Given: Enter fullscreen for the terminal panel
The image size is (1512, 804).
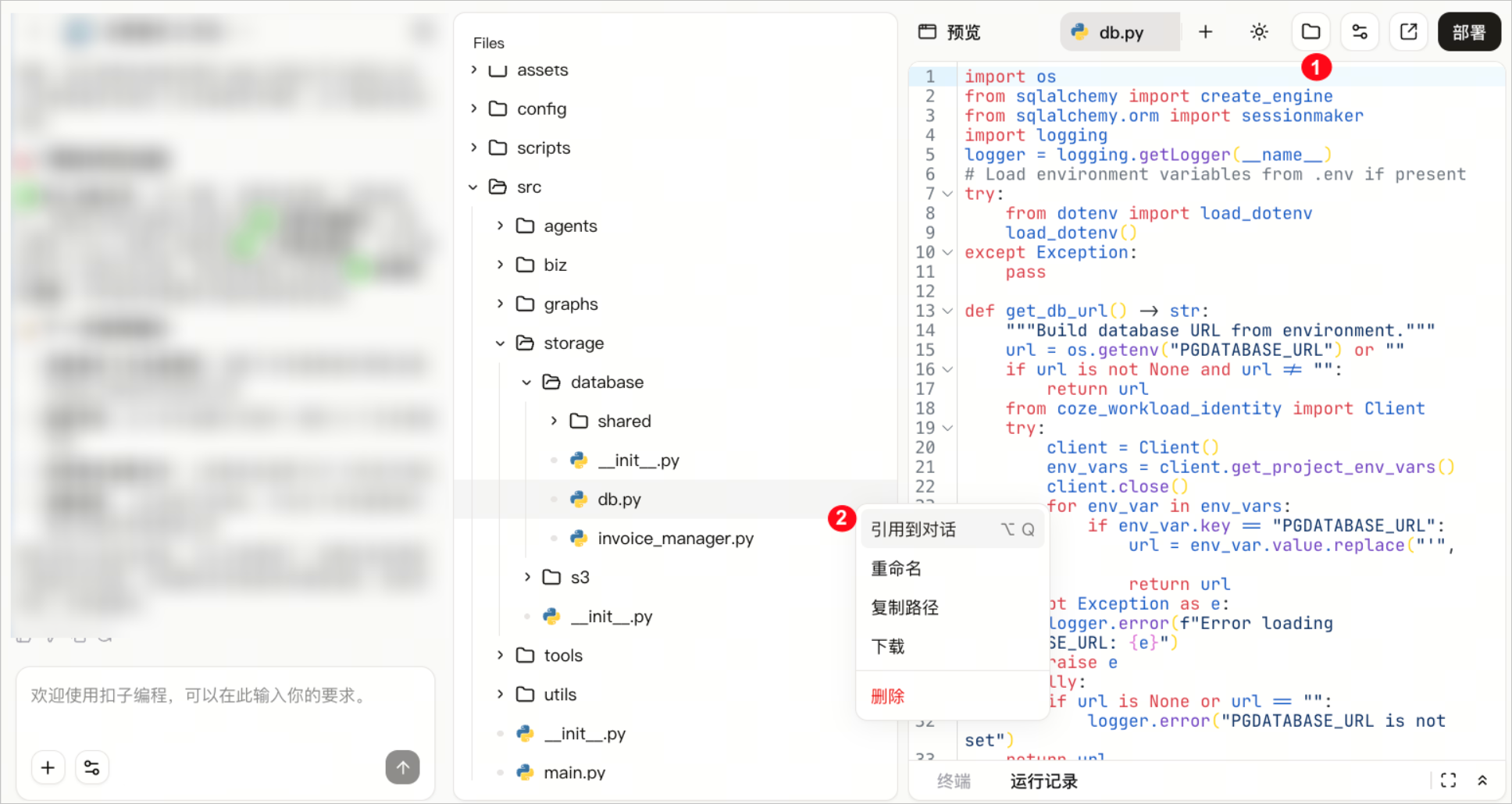Looking at the screenshot, I should coord(1449,780).
